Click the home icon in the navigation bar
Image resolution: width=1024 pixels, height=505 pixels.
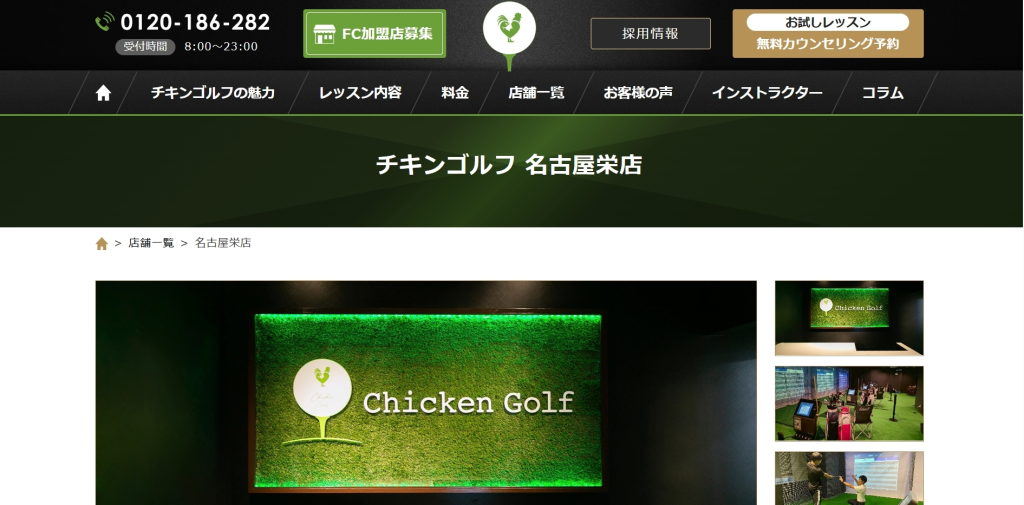[103, 93]
